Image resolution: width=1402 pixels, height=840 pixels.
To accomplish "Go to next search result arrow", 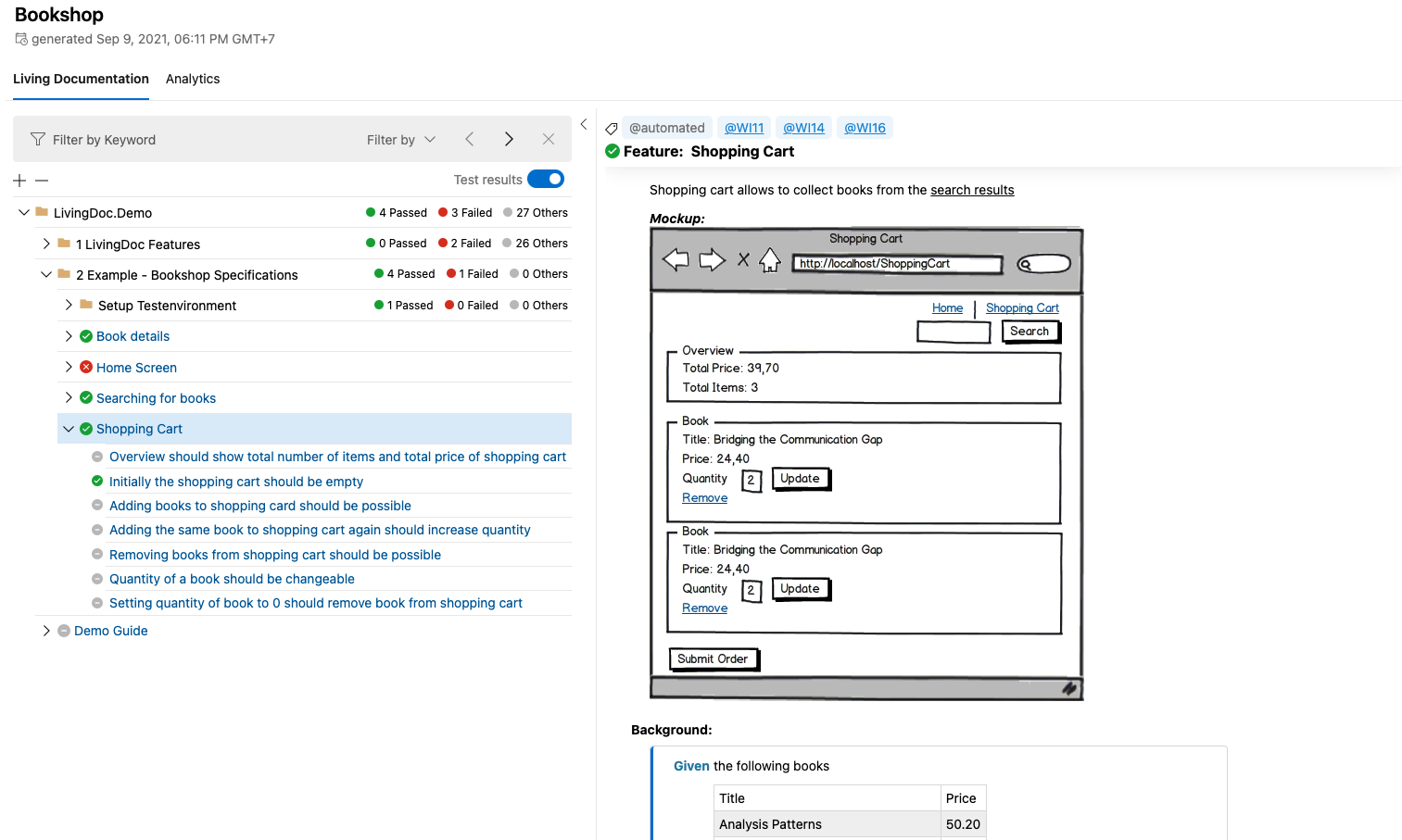I will [509, 140].
